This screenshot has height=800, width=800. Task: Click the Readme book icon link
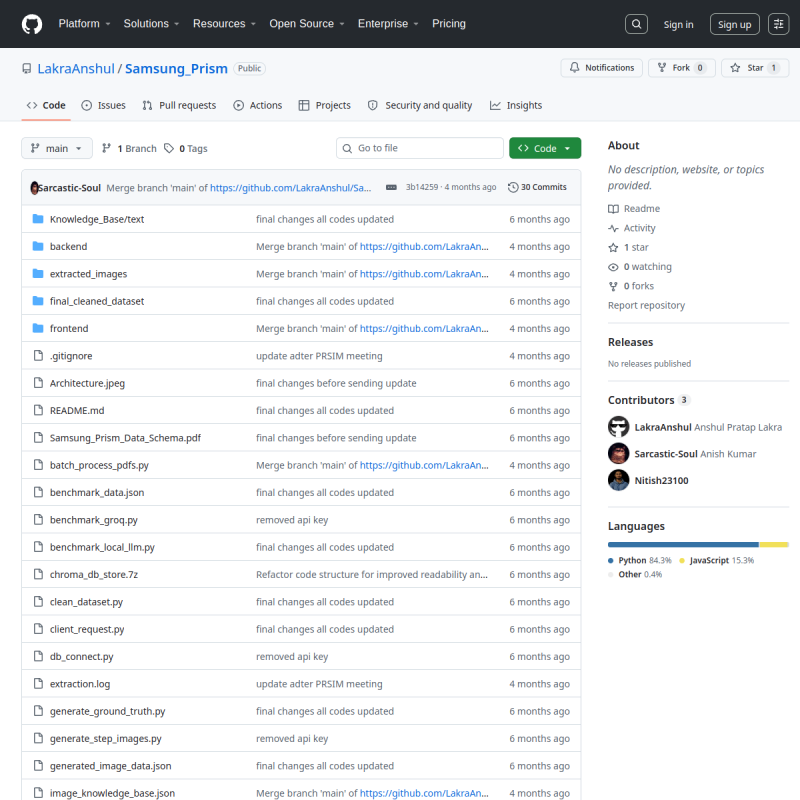point(634,209)
